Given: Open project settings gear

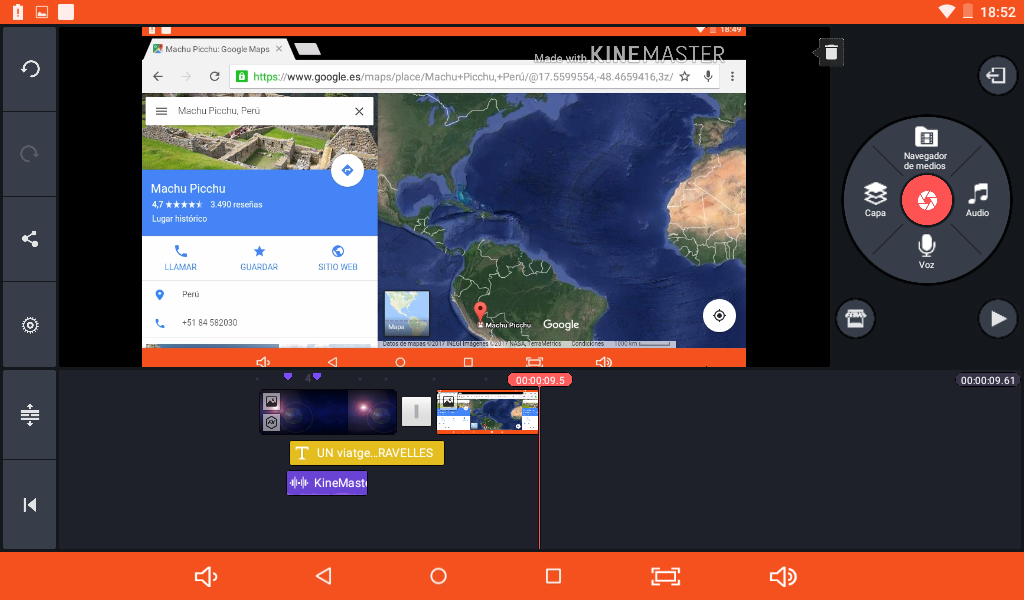Looking at the screenshot, I should click(30, 325).
